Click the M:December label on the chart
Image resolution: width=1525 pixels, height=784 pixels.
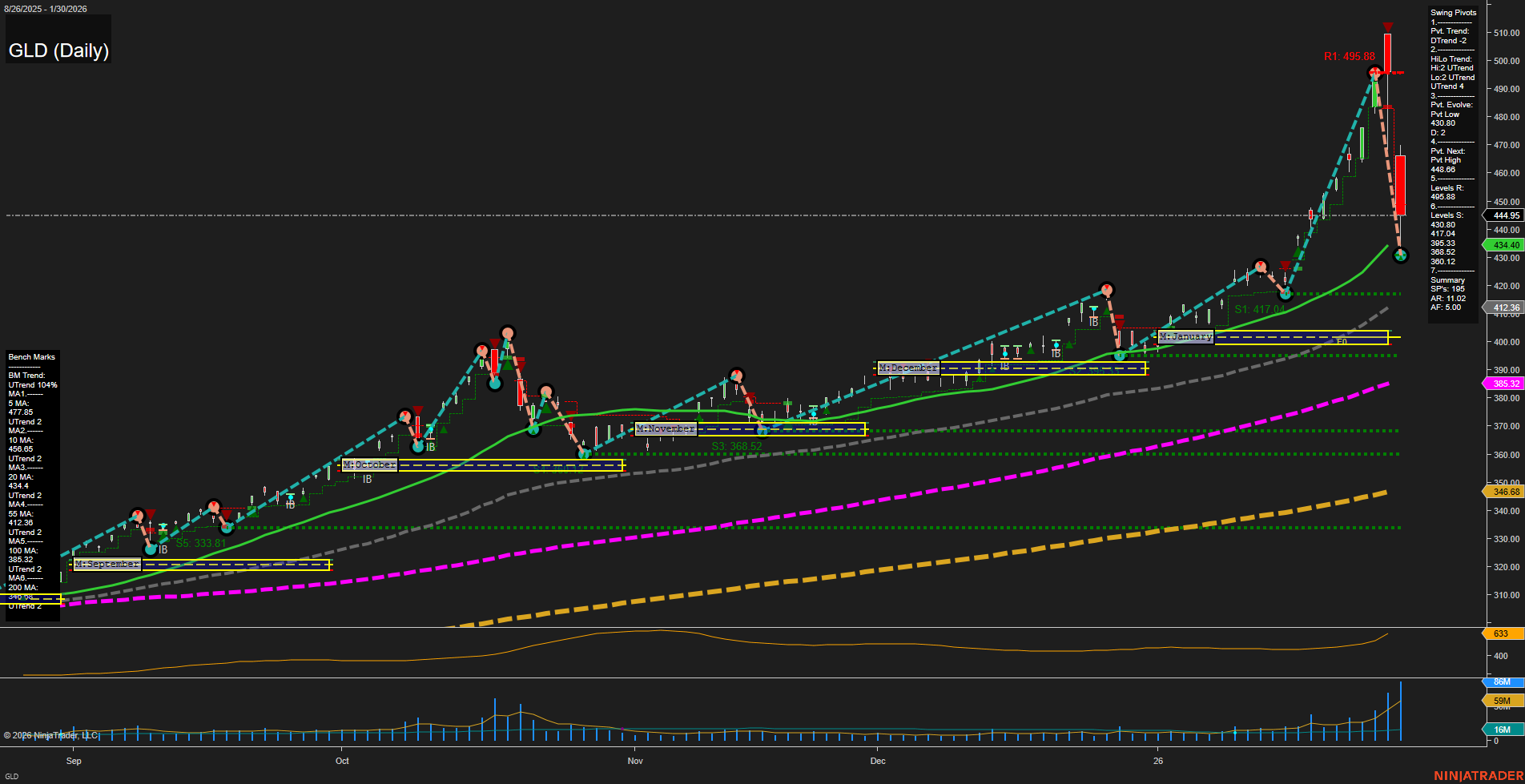909,367
